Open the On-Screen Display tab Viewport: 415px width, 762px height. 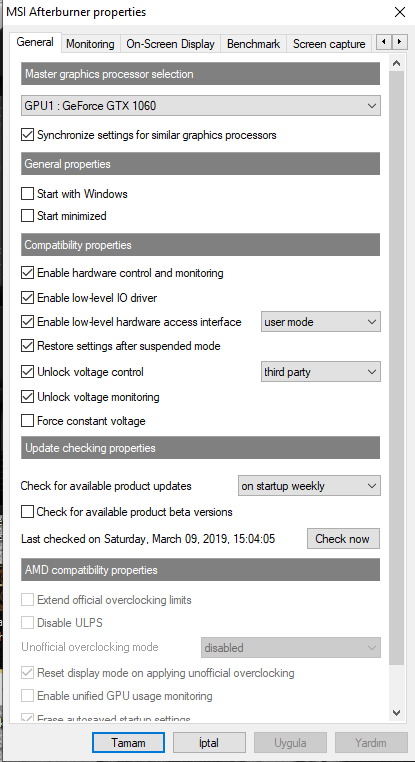pos(170,44)
